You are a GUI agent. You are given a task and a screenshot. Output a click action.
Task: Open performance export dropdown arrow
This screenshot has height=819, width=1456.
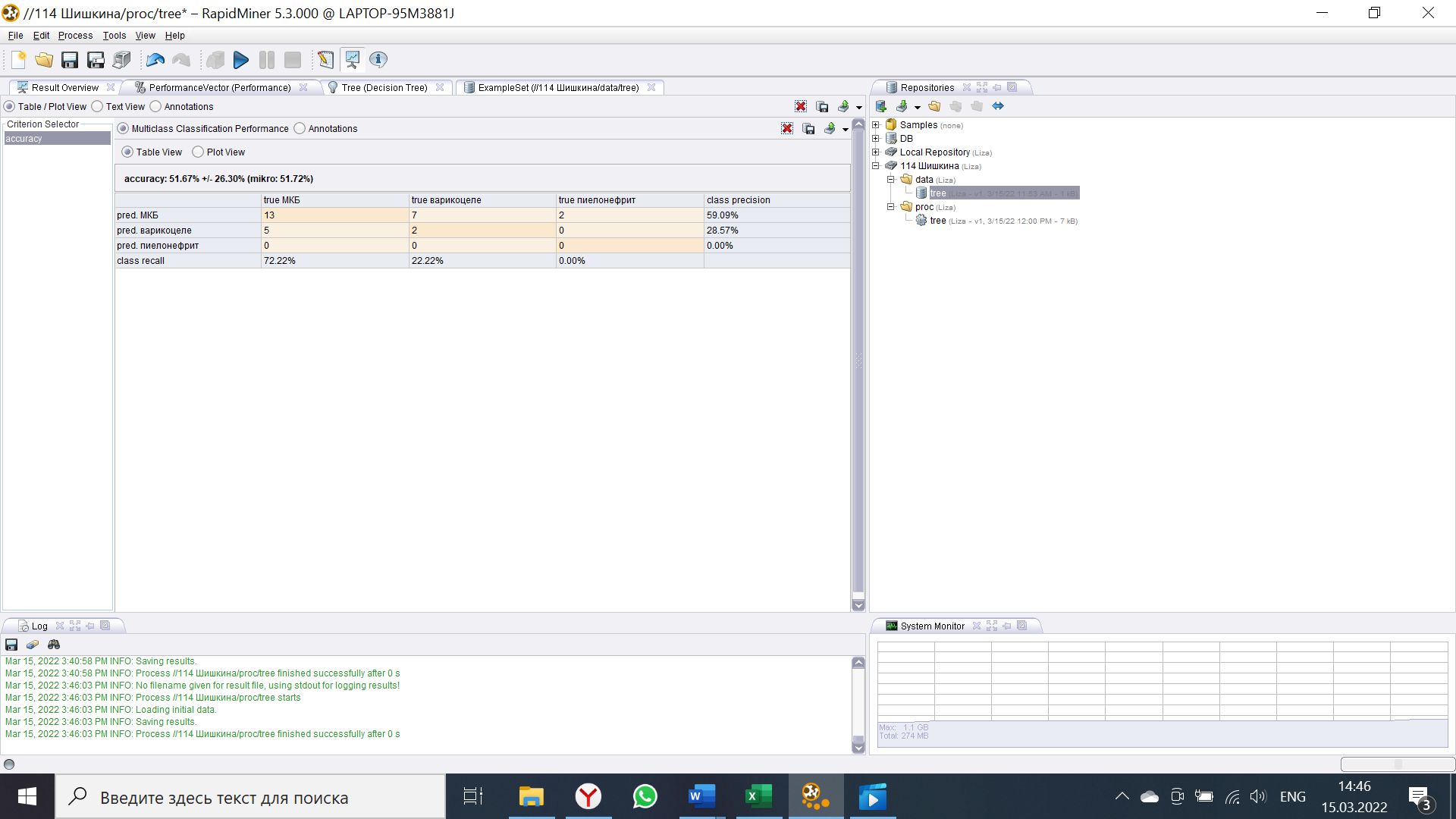click(846, 130)
